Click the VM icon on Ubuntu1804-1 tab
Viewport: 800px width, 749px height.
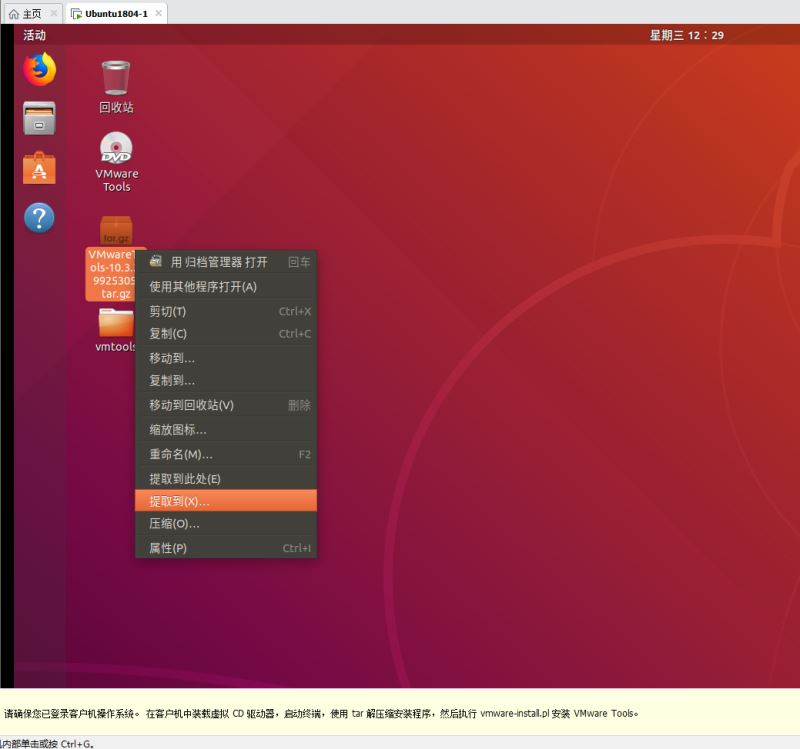tap(77, 14)
